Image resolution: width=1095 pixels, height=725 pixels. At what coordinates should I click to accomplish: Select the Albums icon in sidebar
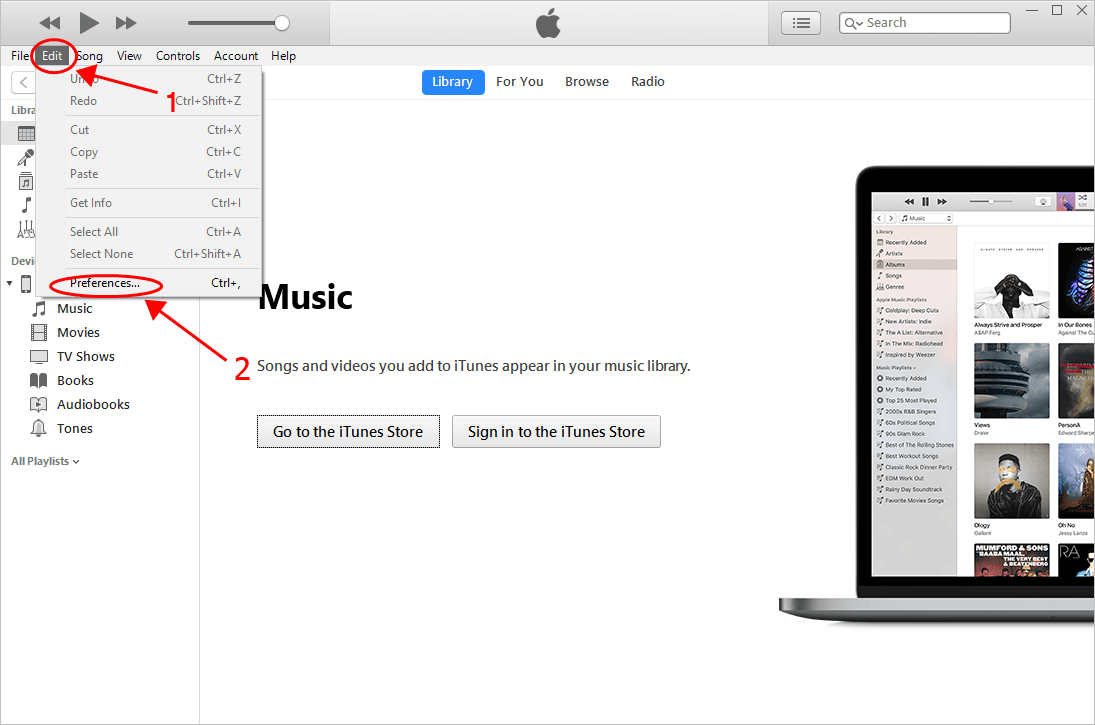coord(26,181)
